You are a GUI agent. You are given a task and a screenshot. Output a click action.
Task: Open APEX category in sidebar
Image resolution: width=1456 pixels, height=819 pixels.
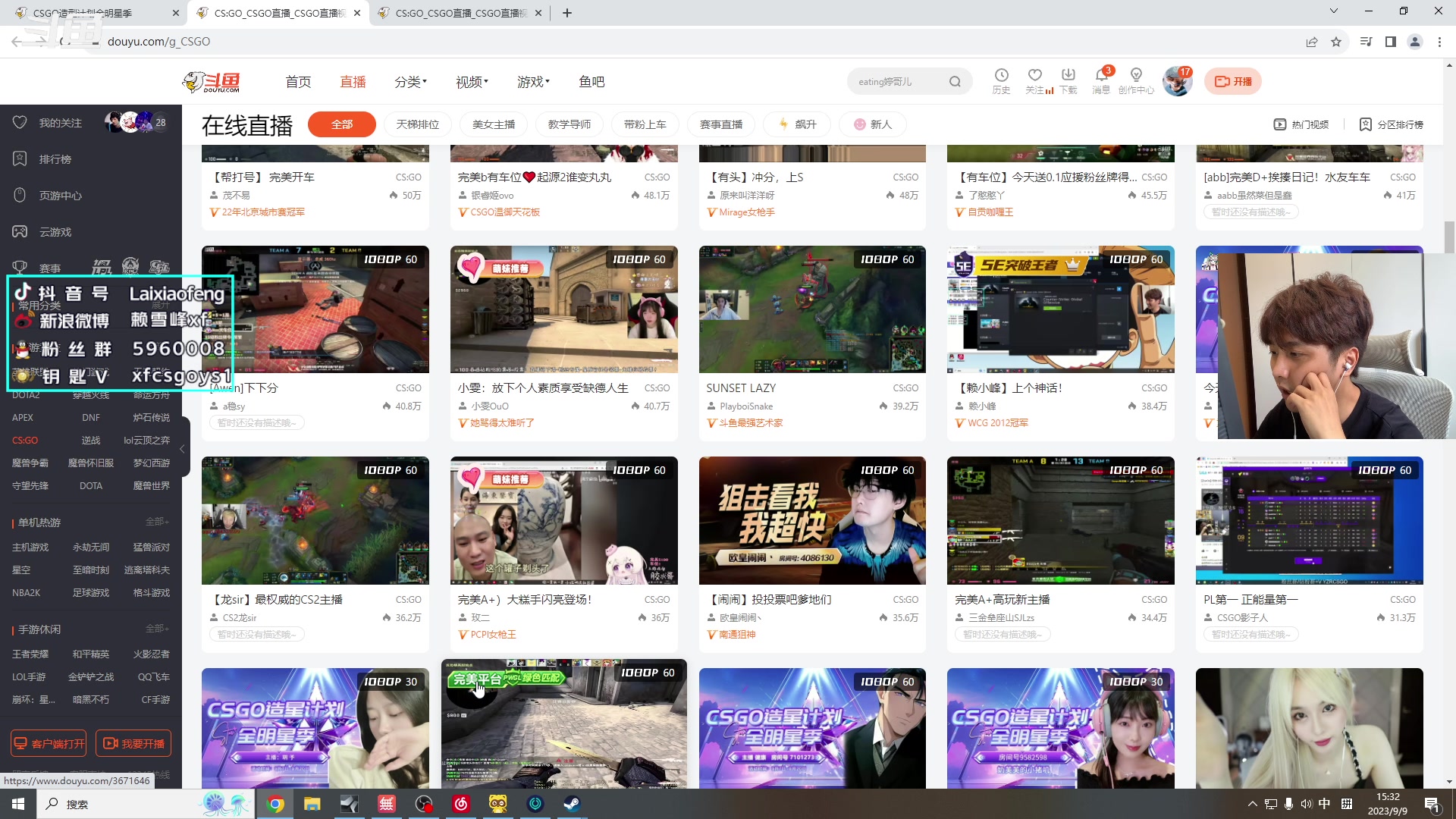(x=23, y=417)
